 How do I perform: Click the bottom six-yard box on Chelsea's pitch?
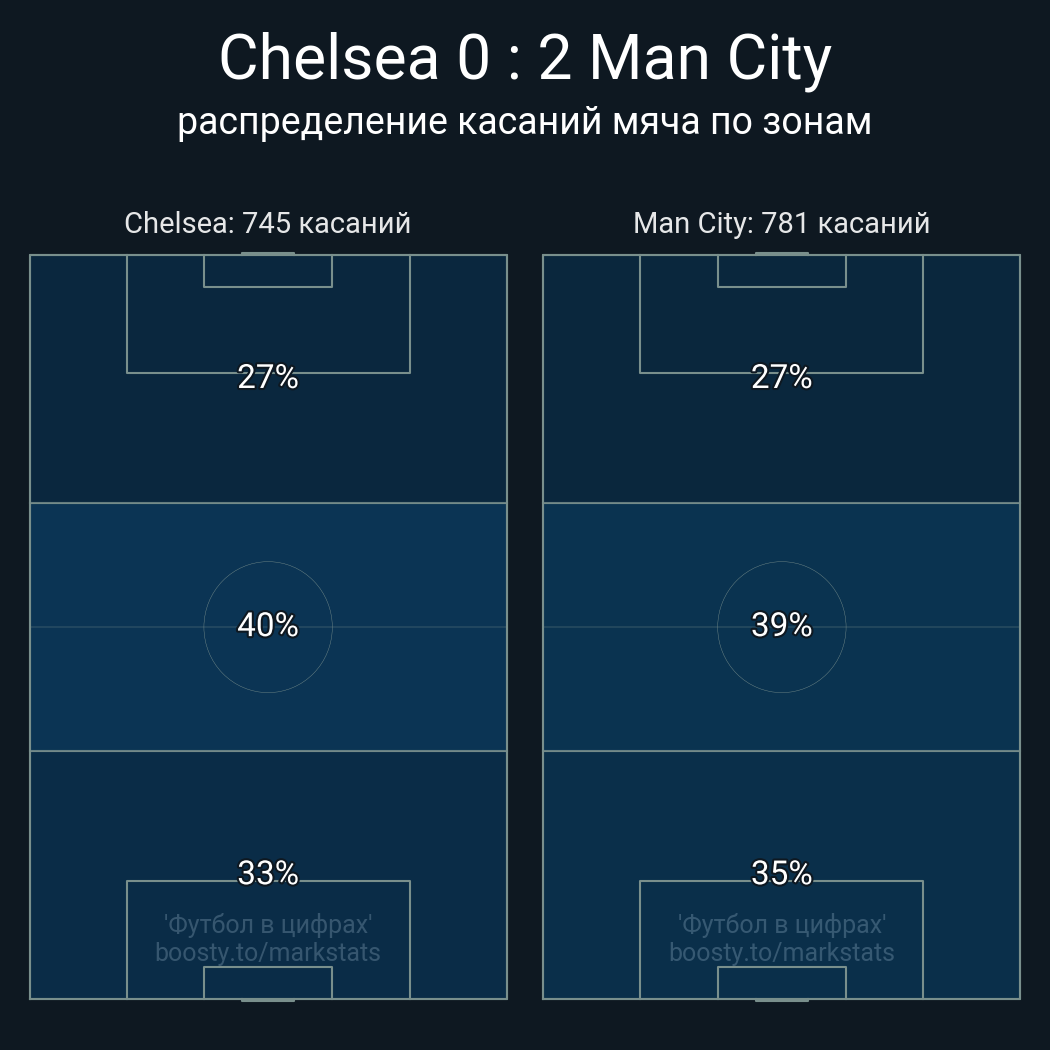[267, 982]
